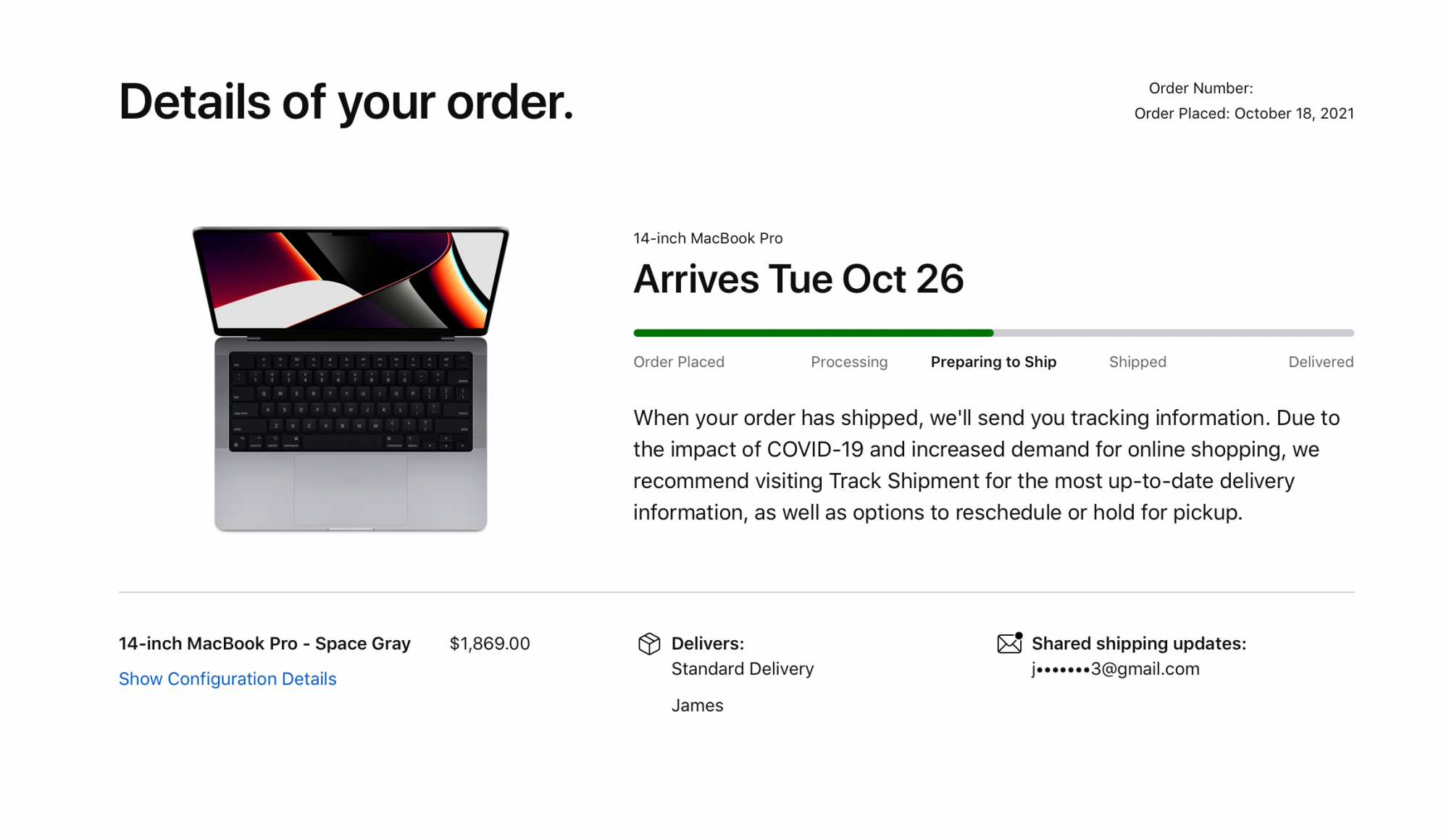Click the 14-inch MacBook Pro Space Gray item name
Image resolution: width=1449 pixels, height=840 pixels.
[264, 644]
